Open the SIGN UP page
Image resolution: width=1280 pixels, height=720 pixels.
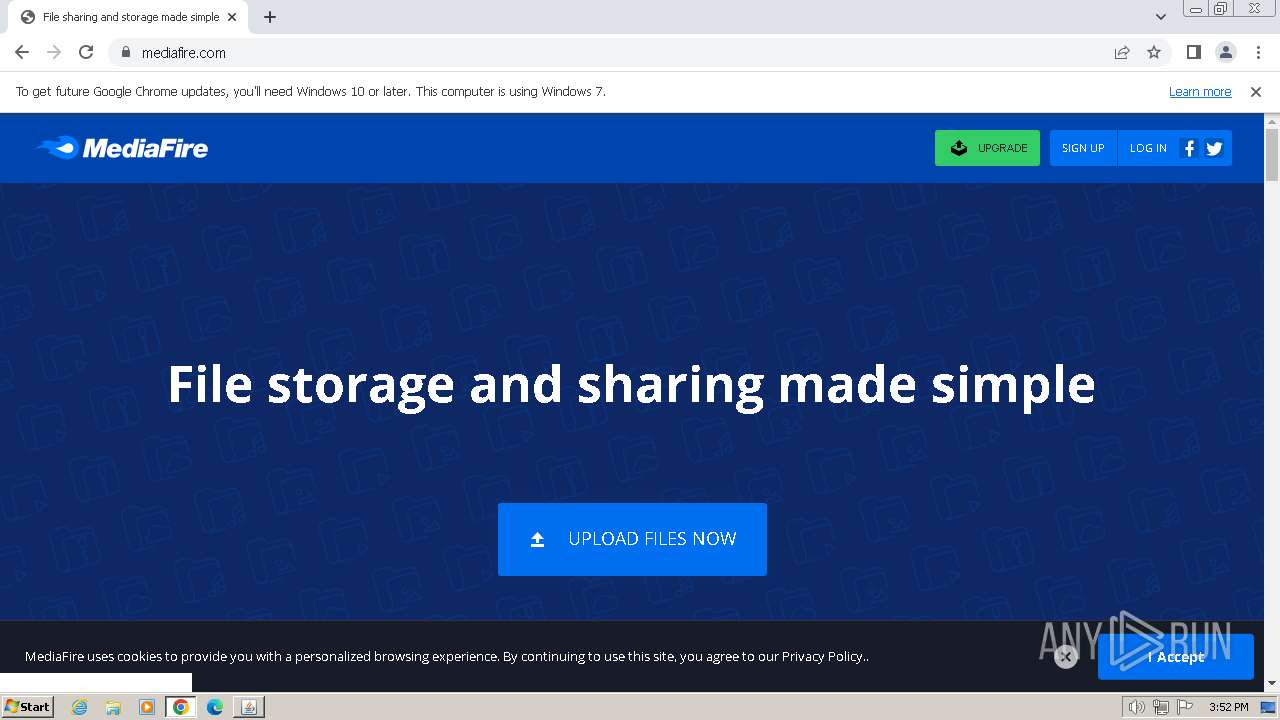click(x=1083, y=148)
